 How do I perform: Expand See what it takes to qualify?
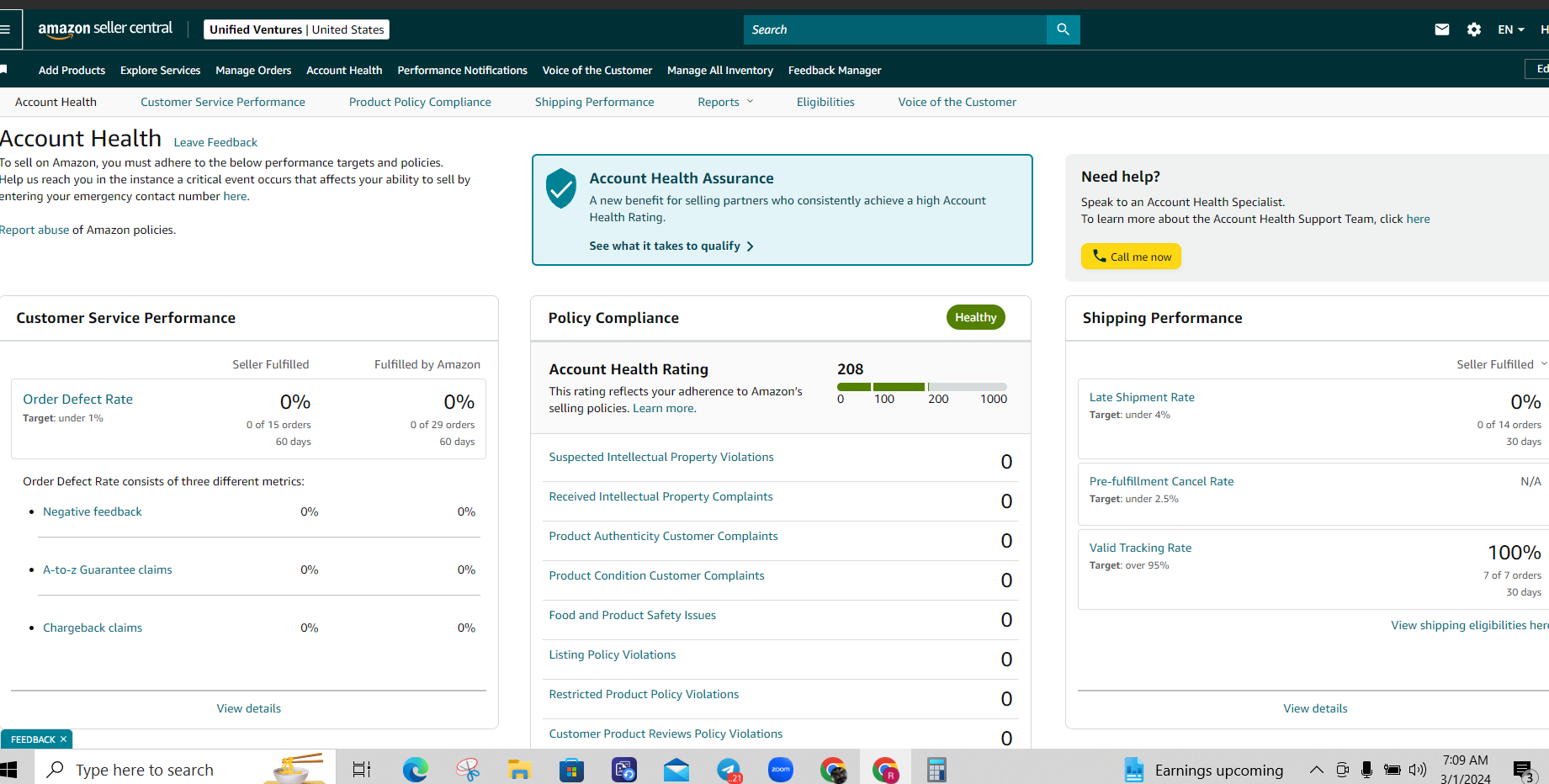click(x=671, y=246)
